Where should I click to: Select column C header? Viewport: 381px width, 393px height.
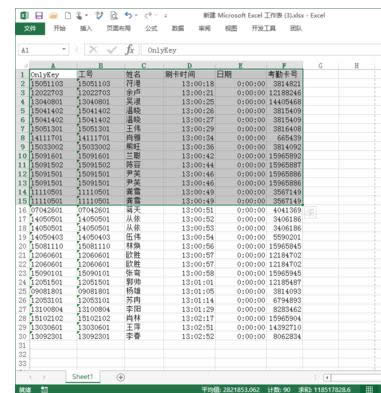[x=144, y=66]
